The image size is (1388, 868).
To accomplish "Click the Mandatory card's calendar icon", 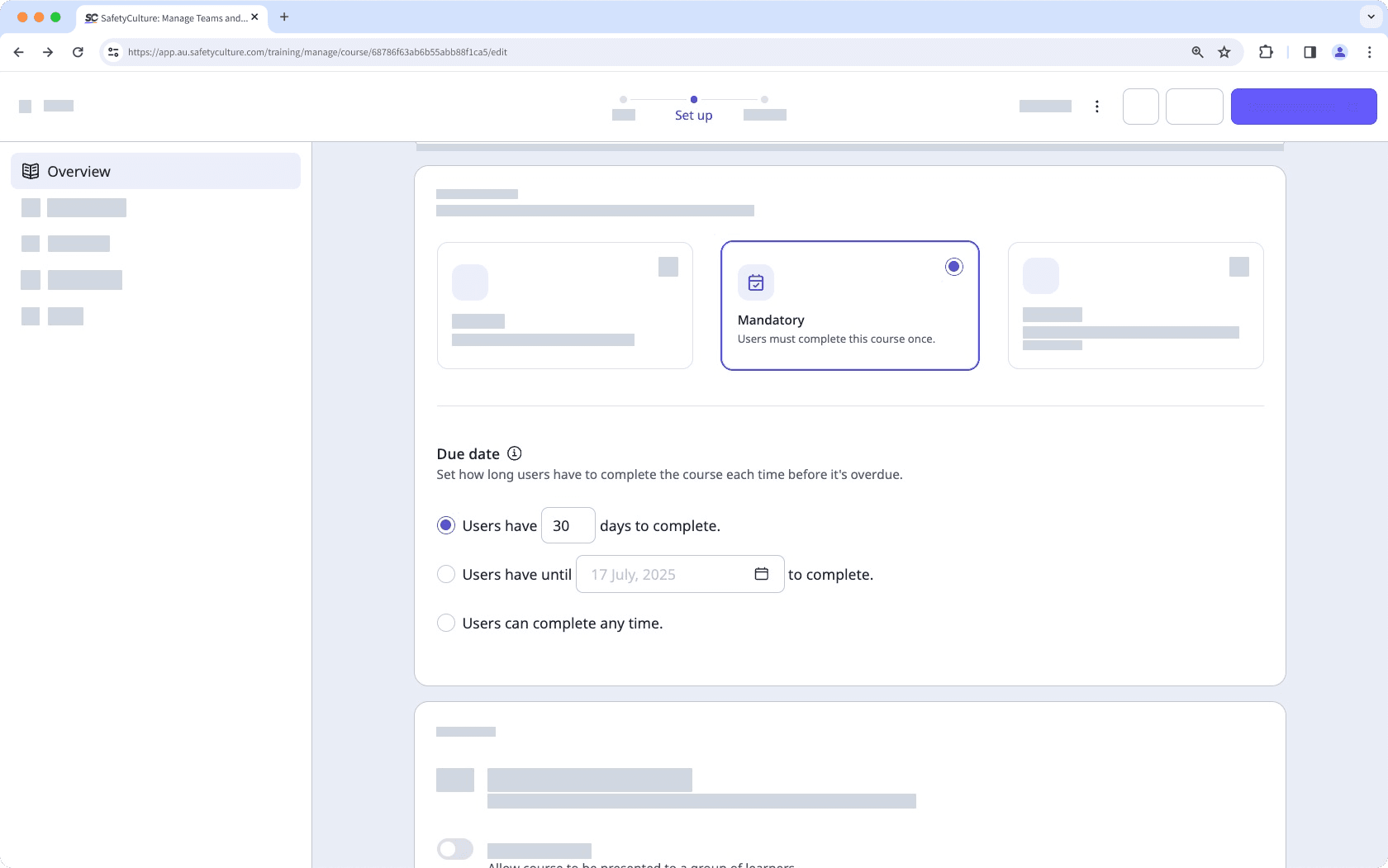I will [755, 282].
